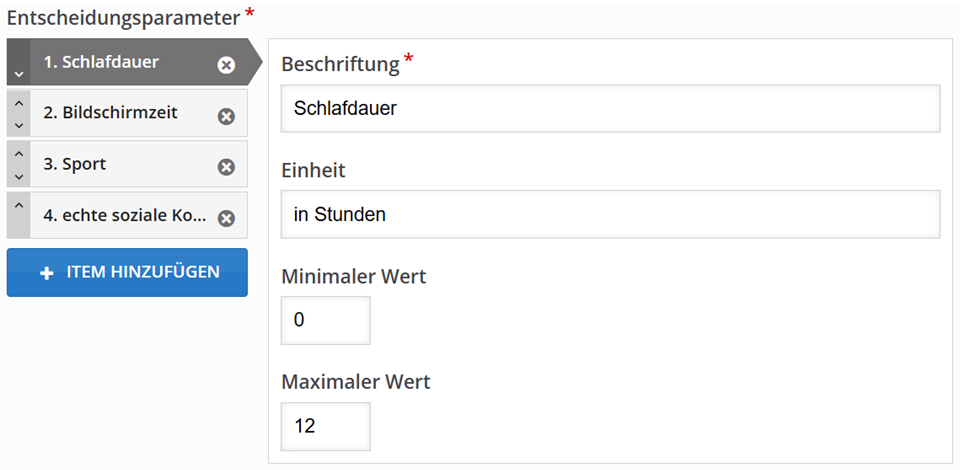960x470 pixels.
Task: Delete the Bildschirmzeit item
Action: tap(226, 116)
